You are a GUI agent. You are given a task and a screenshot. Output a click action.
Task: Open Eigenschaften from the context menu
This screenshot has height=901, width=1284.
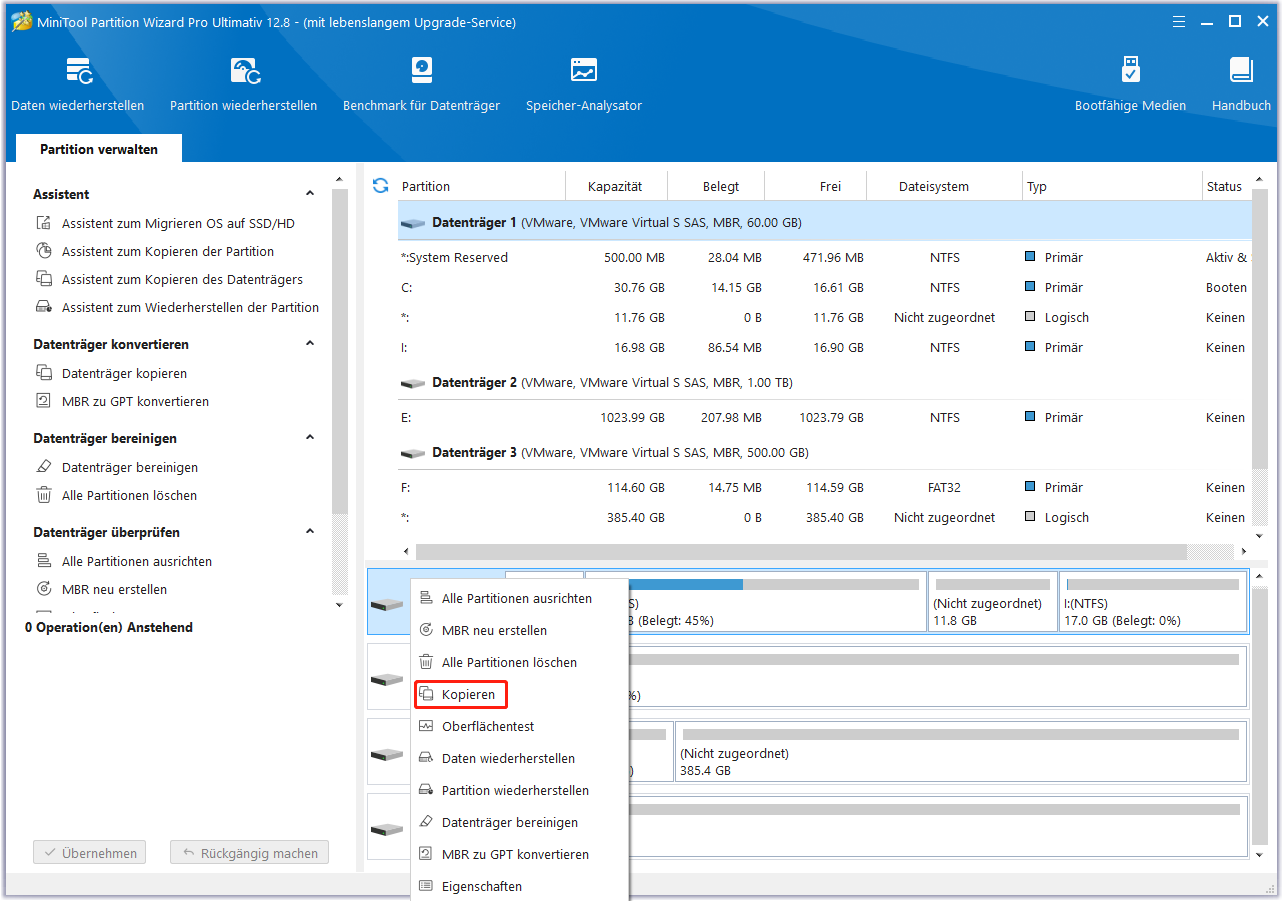pyautogui.click(x=520, y=887)
